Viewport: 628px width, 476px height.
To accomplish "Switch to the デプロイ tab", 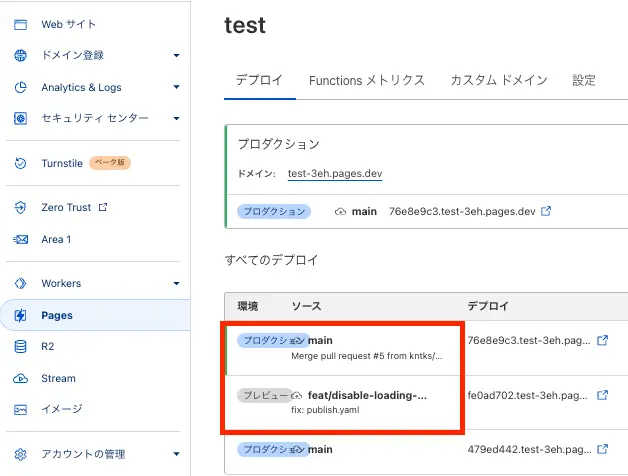I will 260,80.
